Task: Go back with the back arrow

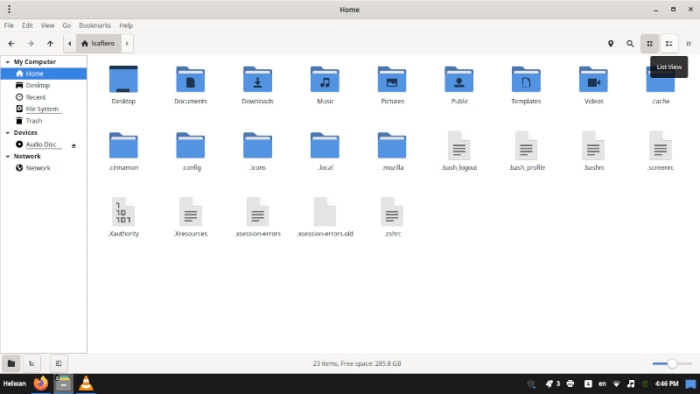Action: (x=11, y=43)
